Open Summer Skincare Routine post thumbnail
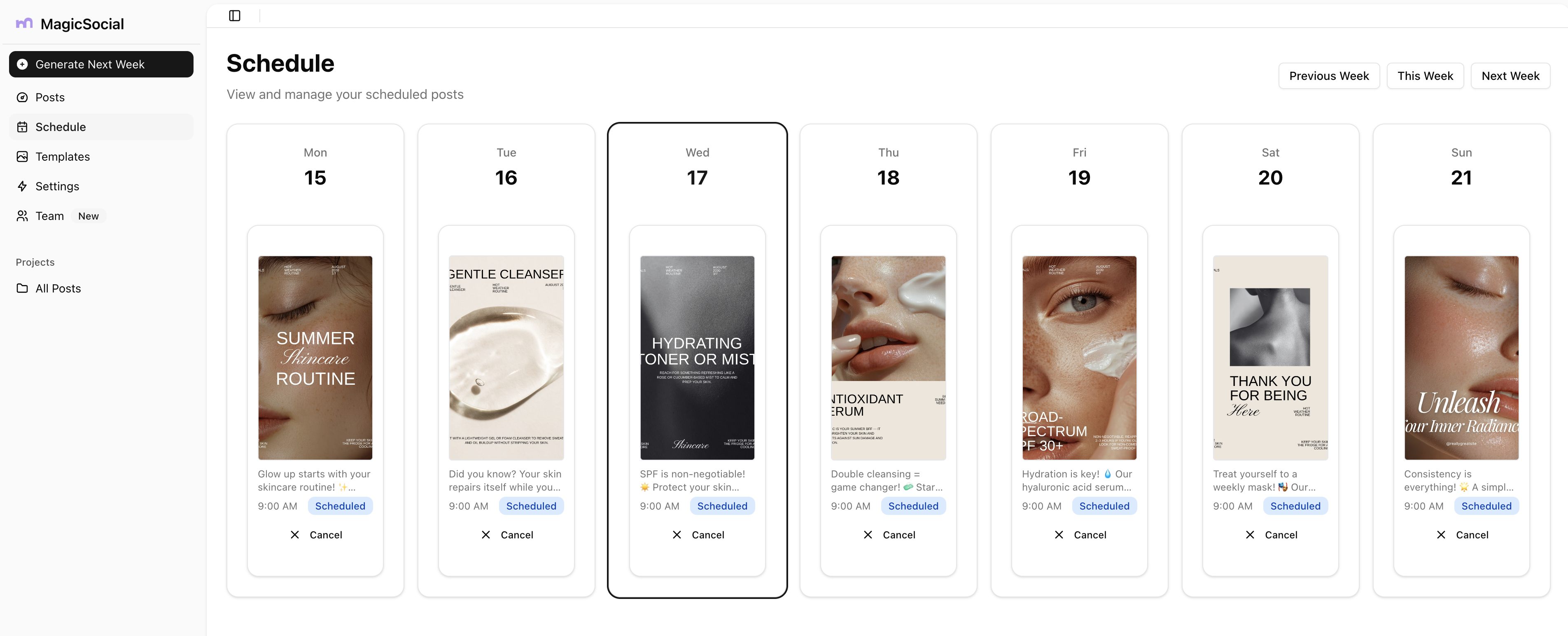 (315, 358)
